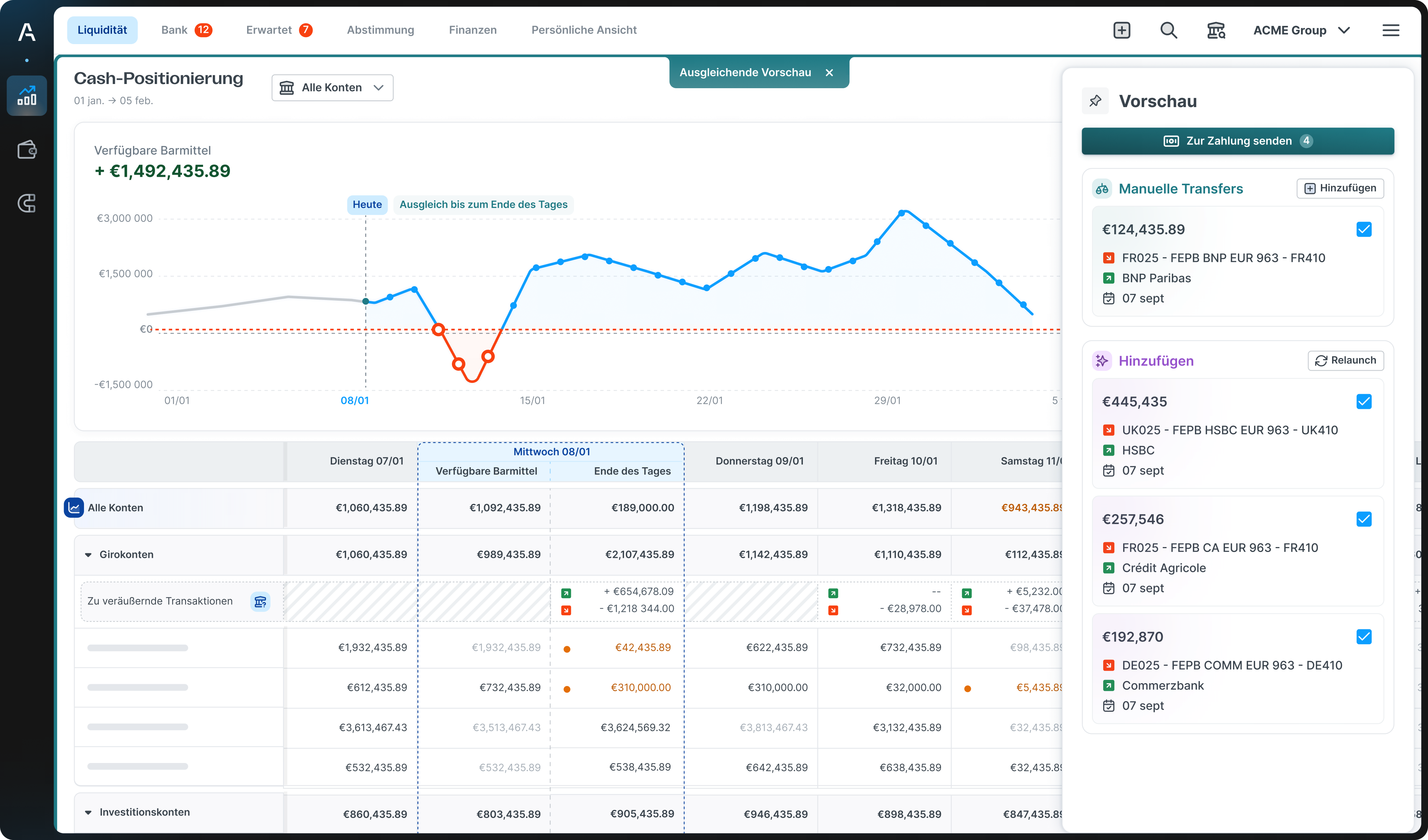Viewport: 1428px width, 840px height.
Task: Disable the €192,870 Commerzbank transfer
Action: [x=1364, y=637]
